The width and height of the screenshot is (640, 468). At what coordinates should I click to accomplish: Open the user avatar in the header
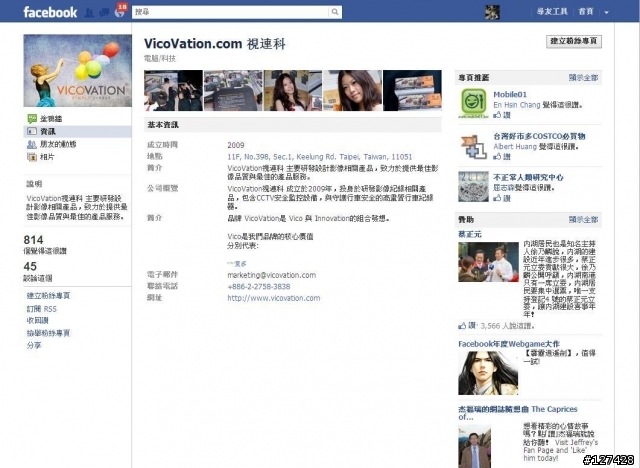492,12
